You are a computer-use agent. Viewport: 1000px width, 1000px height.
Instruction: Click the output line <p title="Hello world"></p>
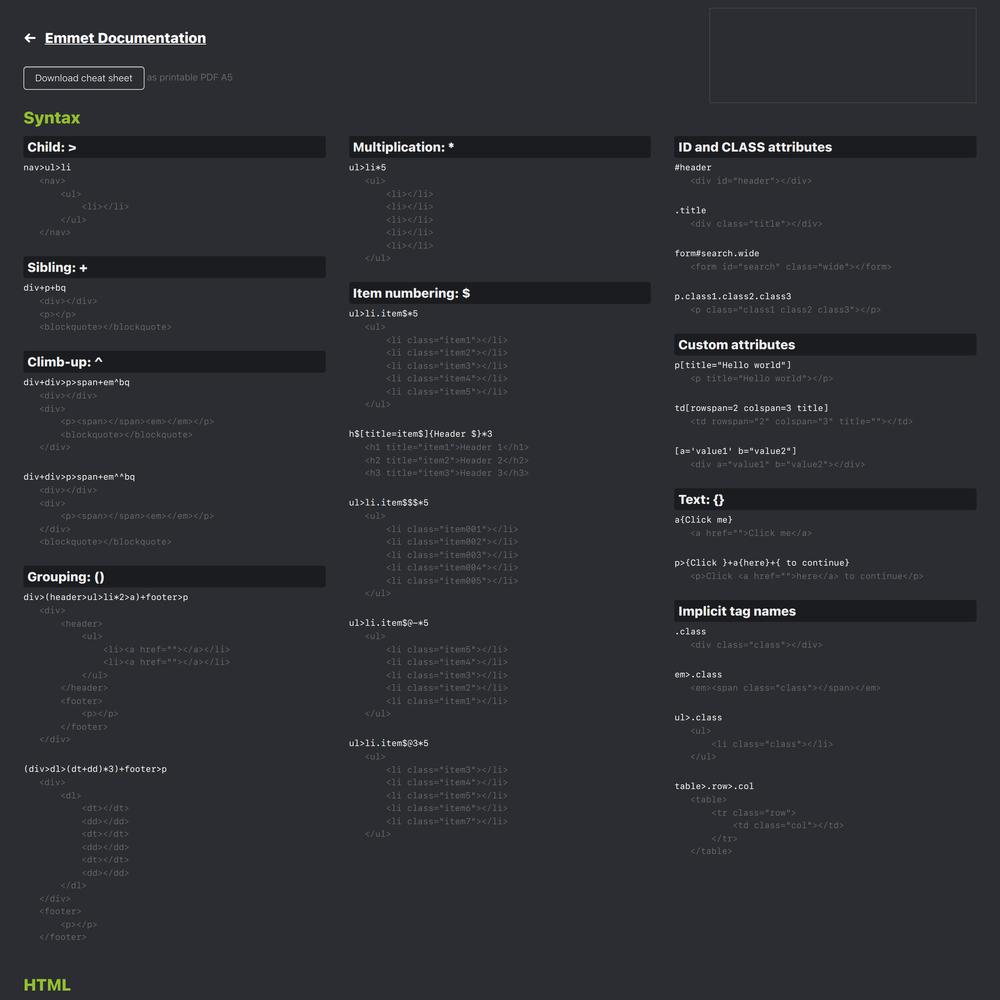coord(761,379)
